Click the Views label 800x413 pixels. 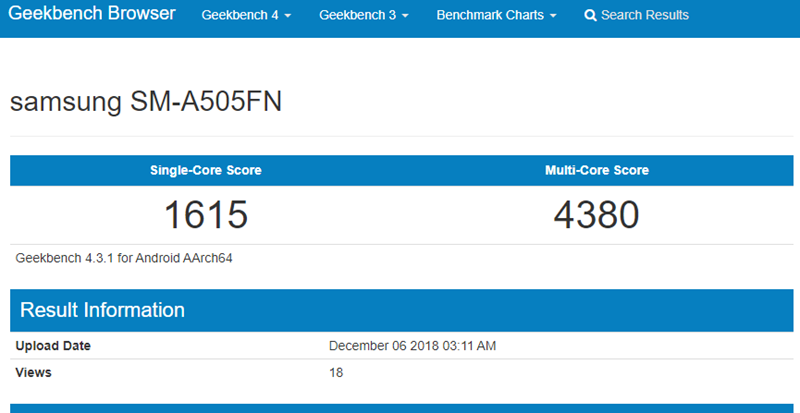34,373
